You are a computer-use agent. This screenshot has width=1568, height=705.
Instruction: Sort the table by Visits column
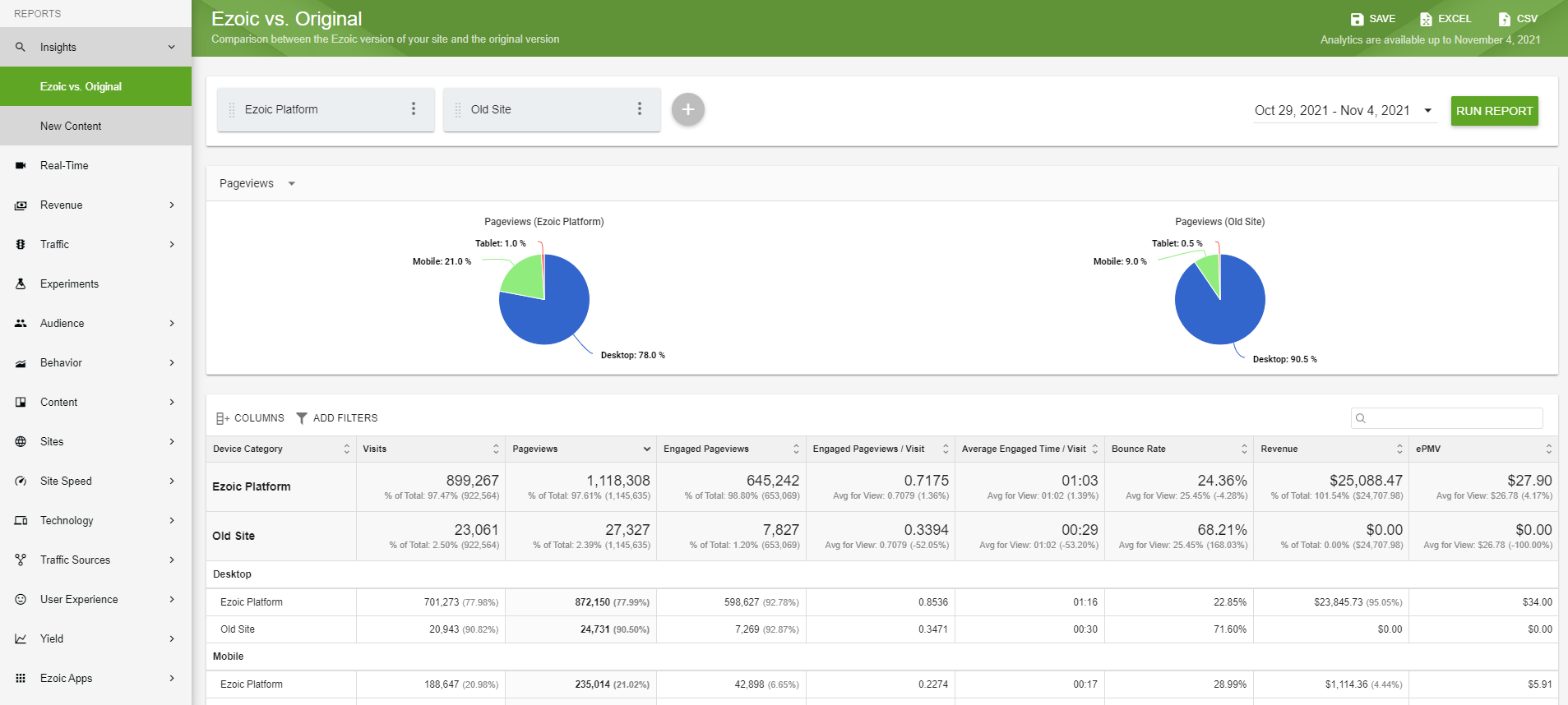(496, 449)
